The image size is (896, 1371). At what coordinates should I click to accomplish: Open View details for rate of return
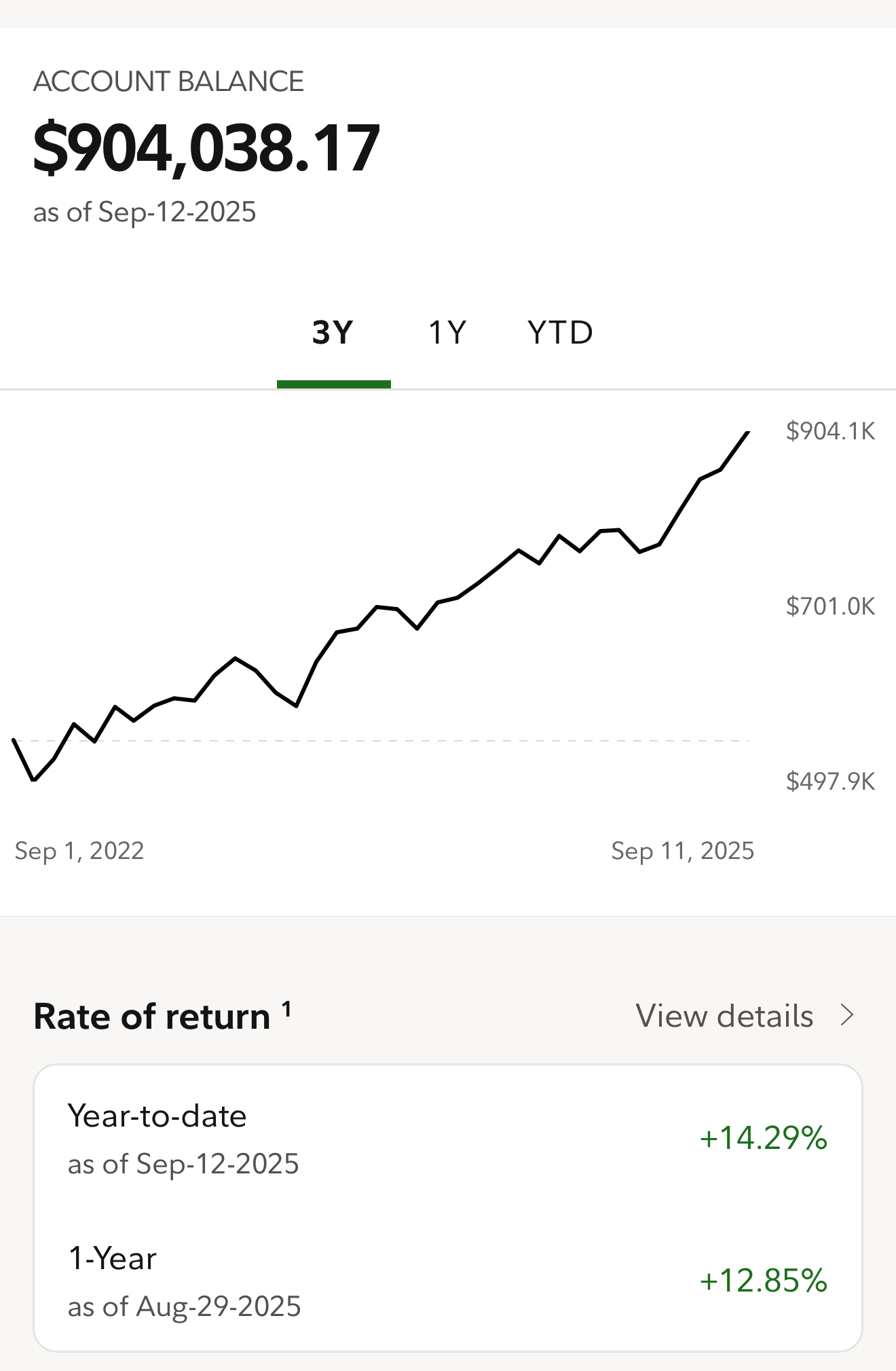(724, 1016)
